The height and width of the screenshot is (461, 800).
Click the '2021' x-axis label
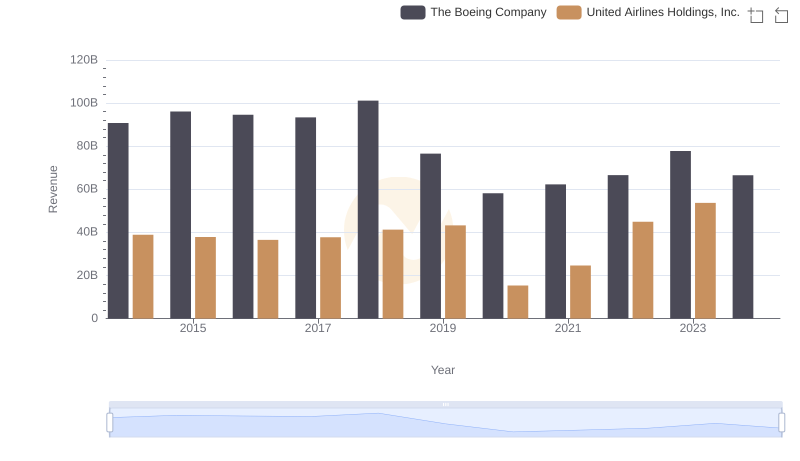pyautogui.click(x=568, y=328)
